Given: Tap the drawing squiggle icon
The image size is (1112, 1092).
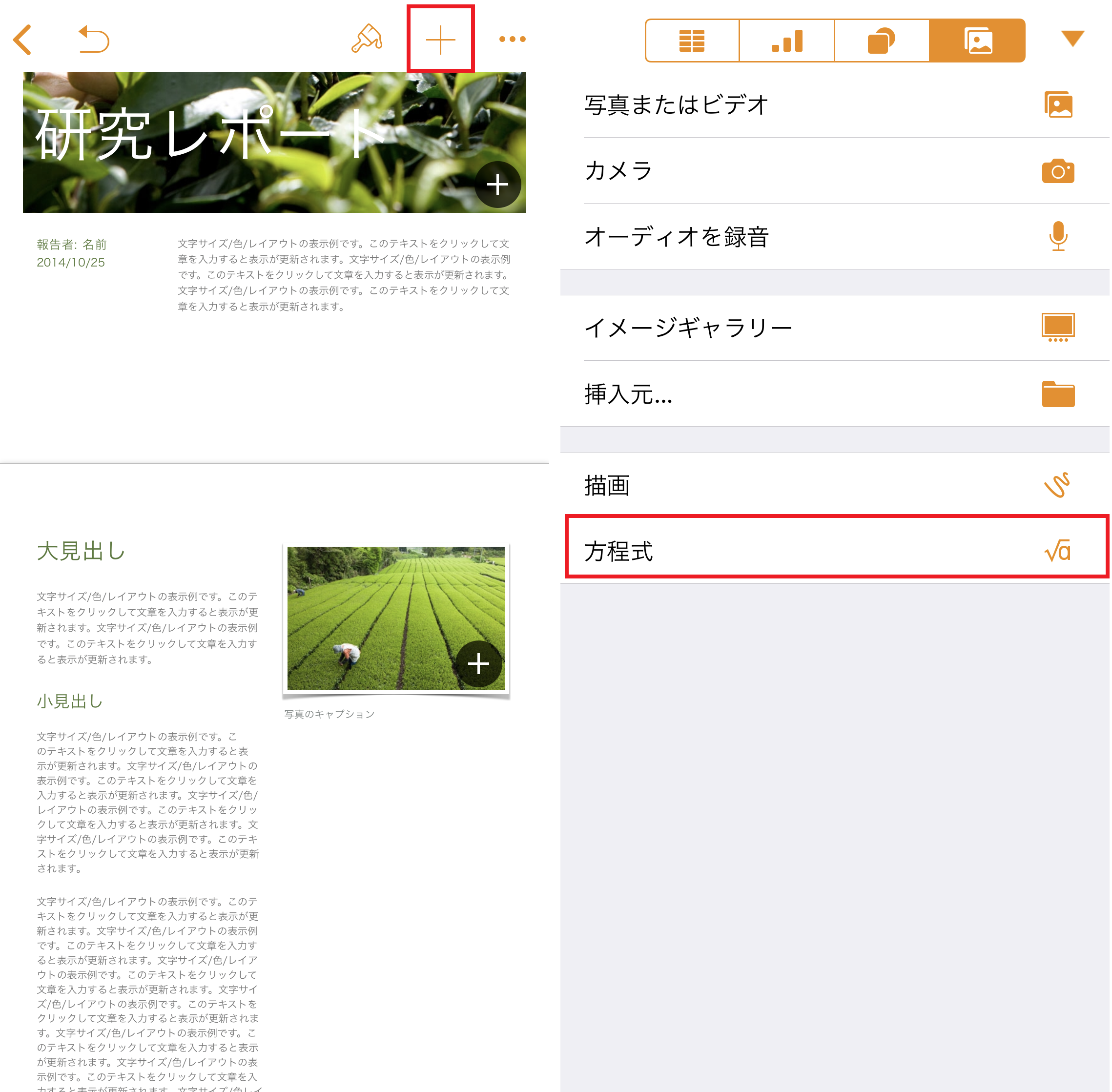Looking at the screenshot, I should [1057, 485].
